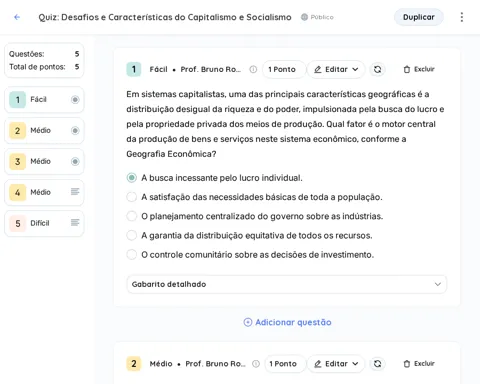Screen dimensions: 480x384
Task: Select answer about 'planejamento centralizado do governo'
Action: (132, 216)
